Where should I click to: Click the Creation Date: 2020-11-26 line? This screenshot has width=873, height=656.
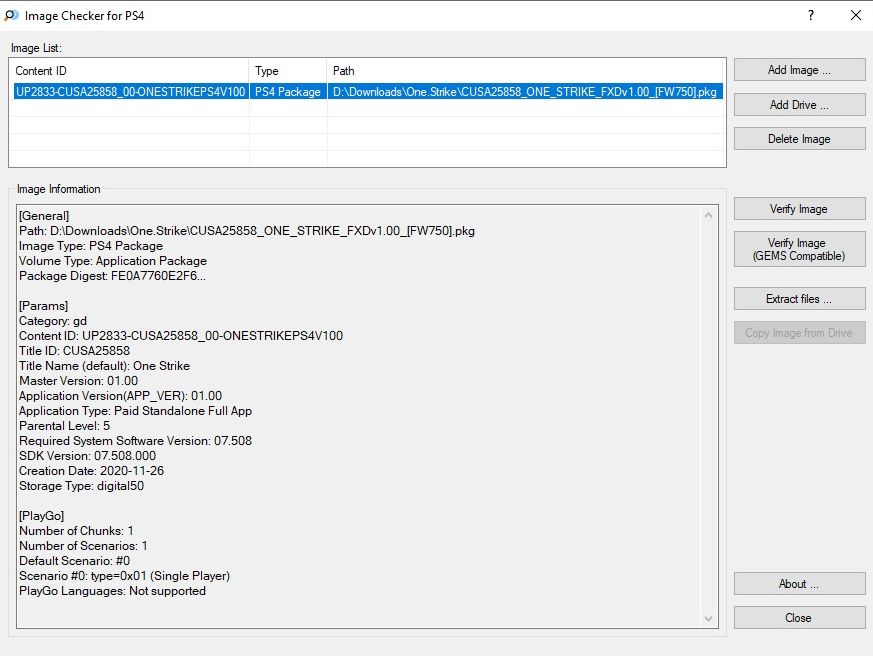point(91,471)
